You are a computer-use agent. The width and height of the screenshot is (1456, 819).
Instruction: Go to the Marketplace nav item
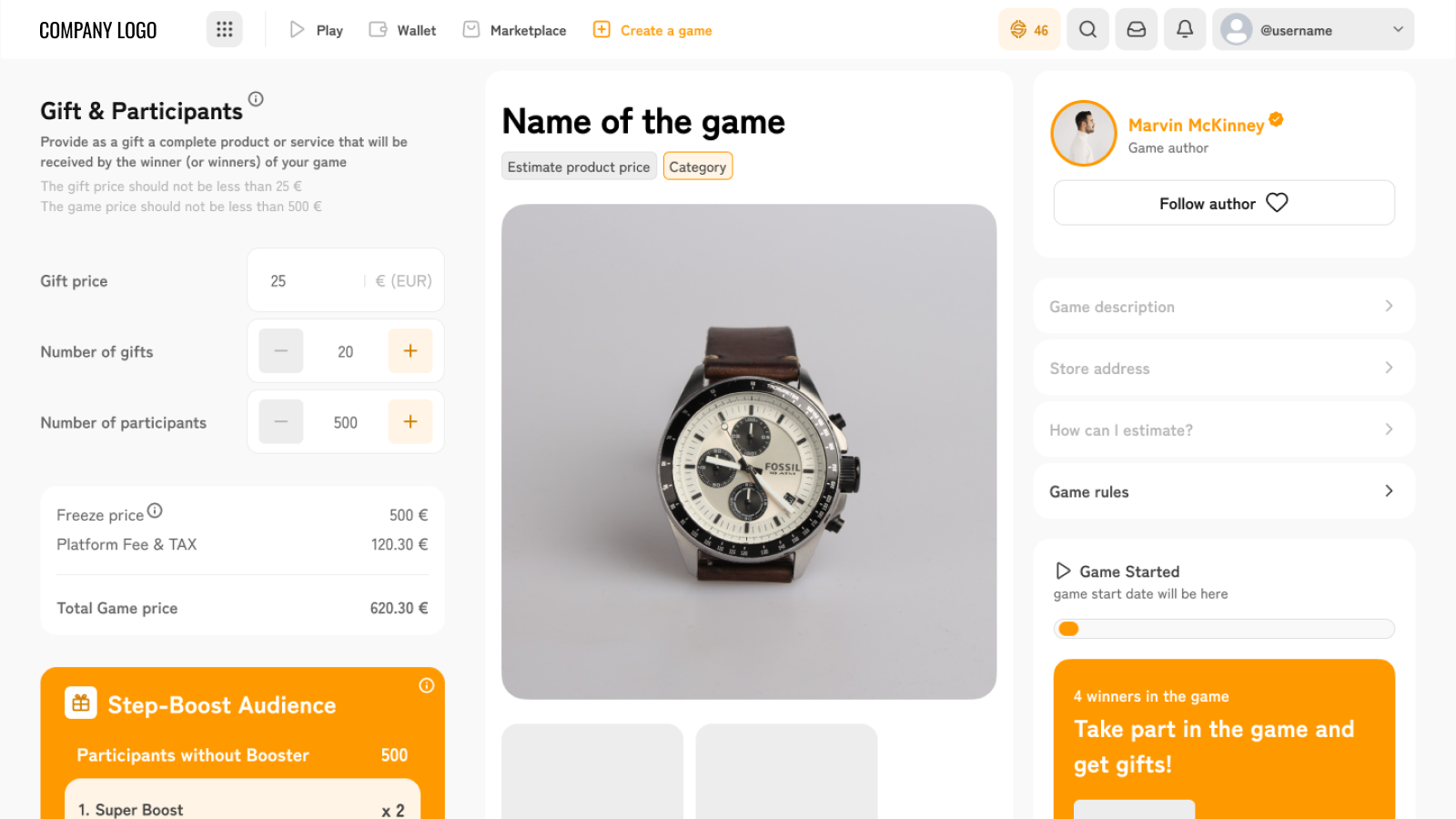pyautogui.click(x=515, y=30)
